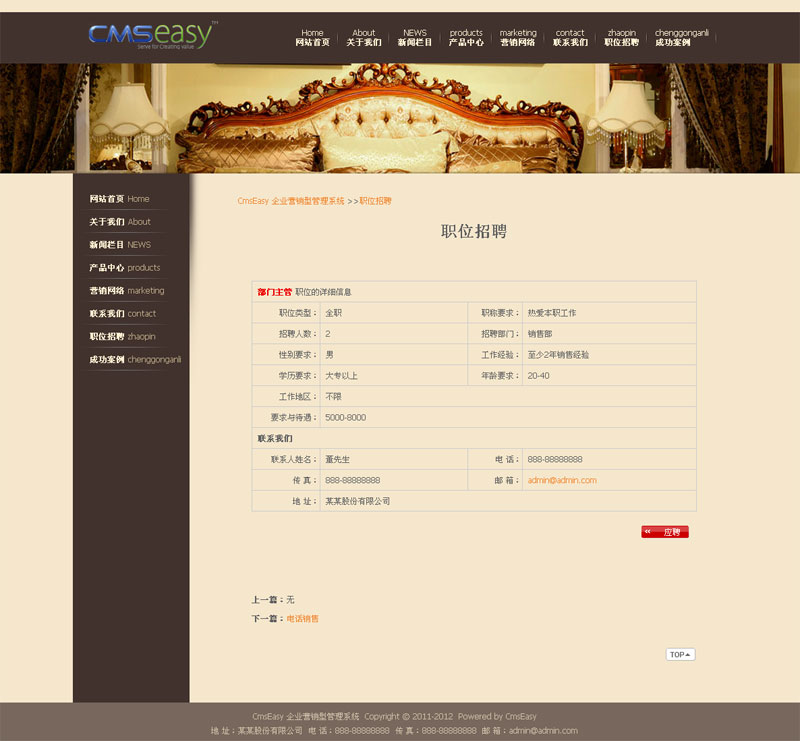Open About in top navigation bar
This screenshot has height=741, width=800.
(x=364, y=38)
